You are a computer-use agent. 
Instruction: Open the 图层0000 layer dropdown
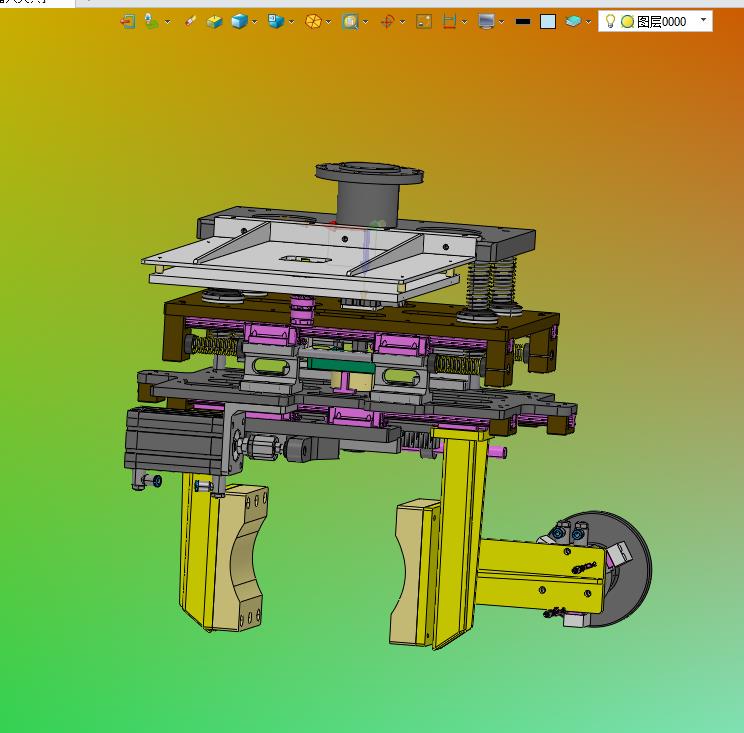703,20
